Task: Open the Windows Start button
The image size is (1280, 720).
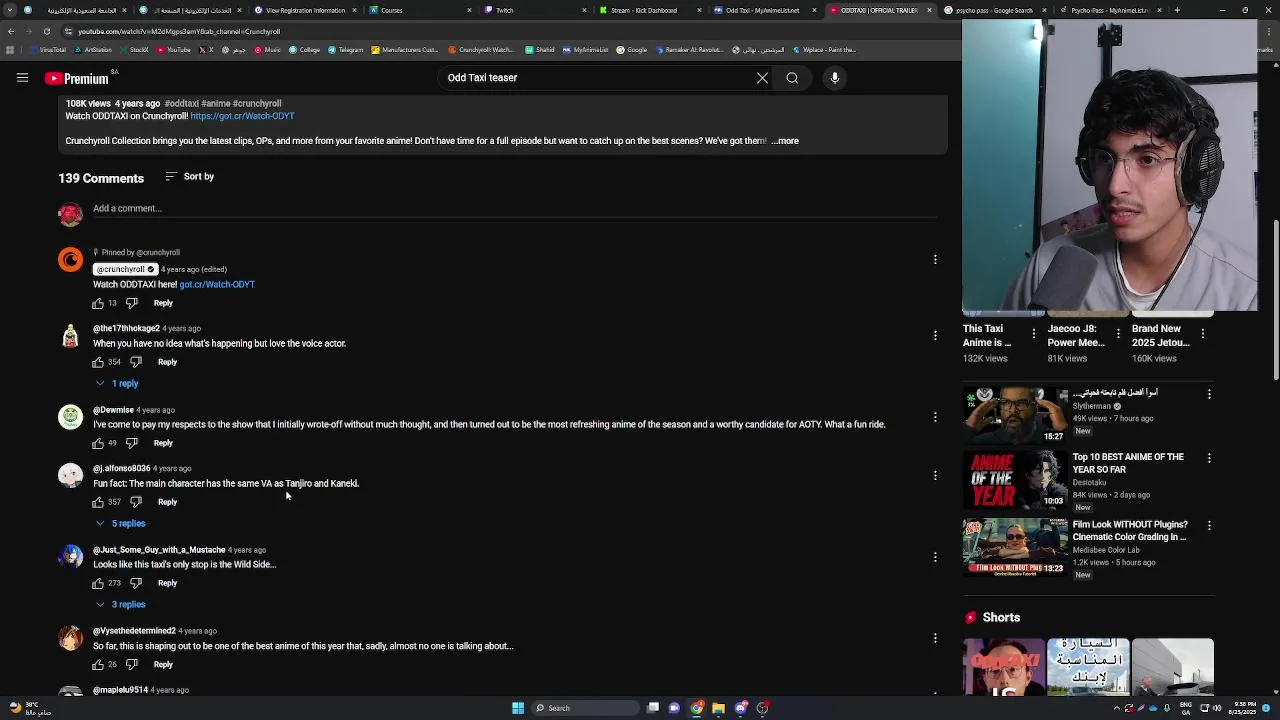Action: tap(518, 708)
